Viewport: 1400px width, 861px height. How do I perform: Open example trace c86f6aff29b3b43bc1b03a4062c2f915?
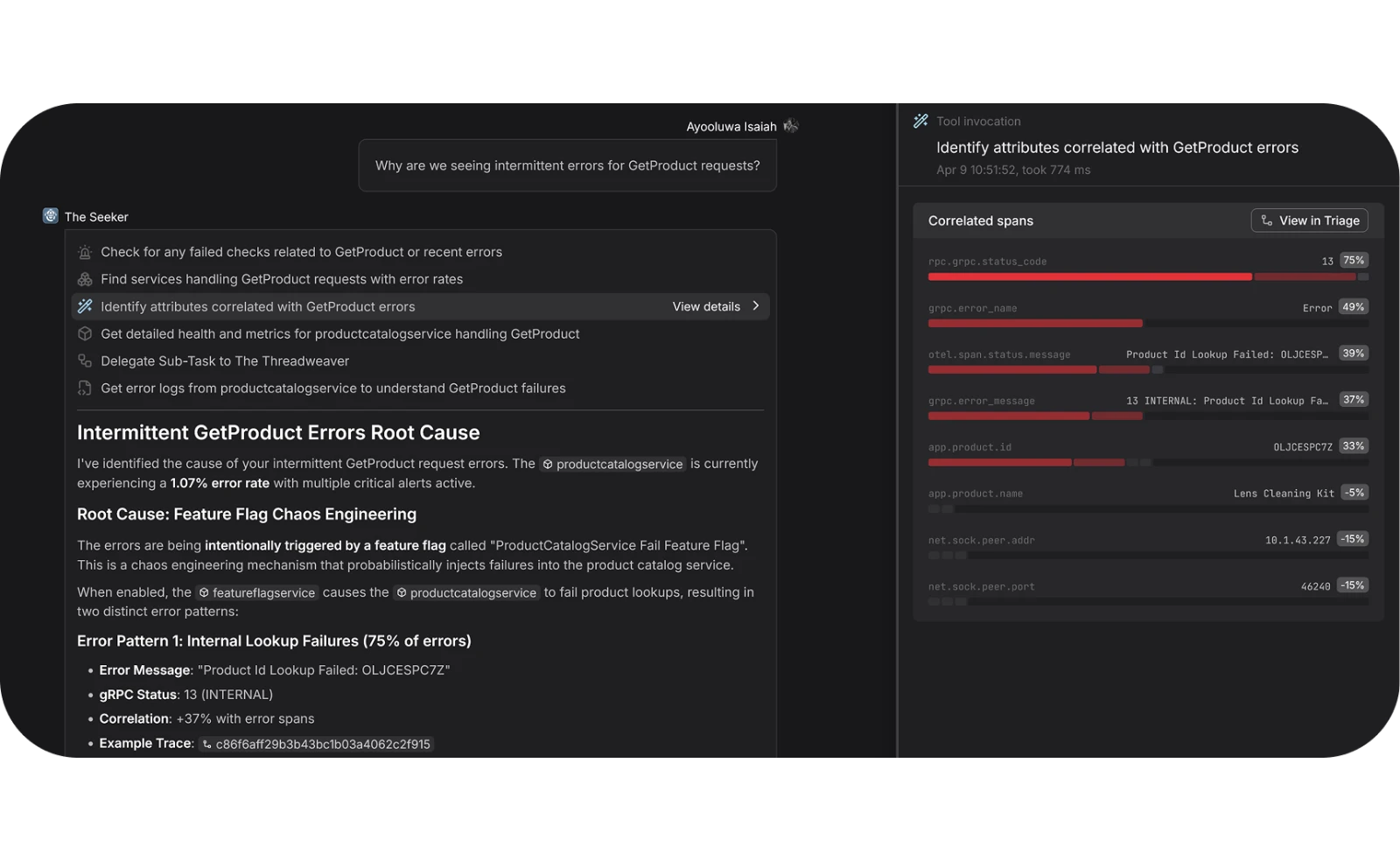(x=317, y=744)
